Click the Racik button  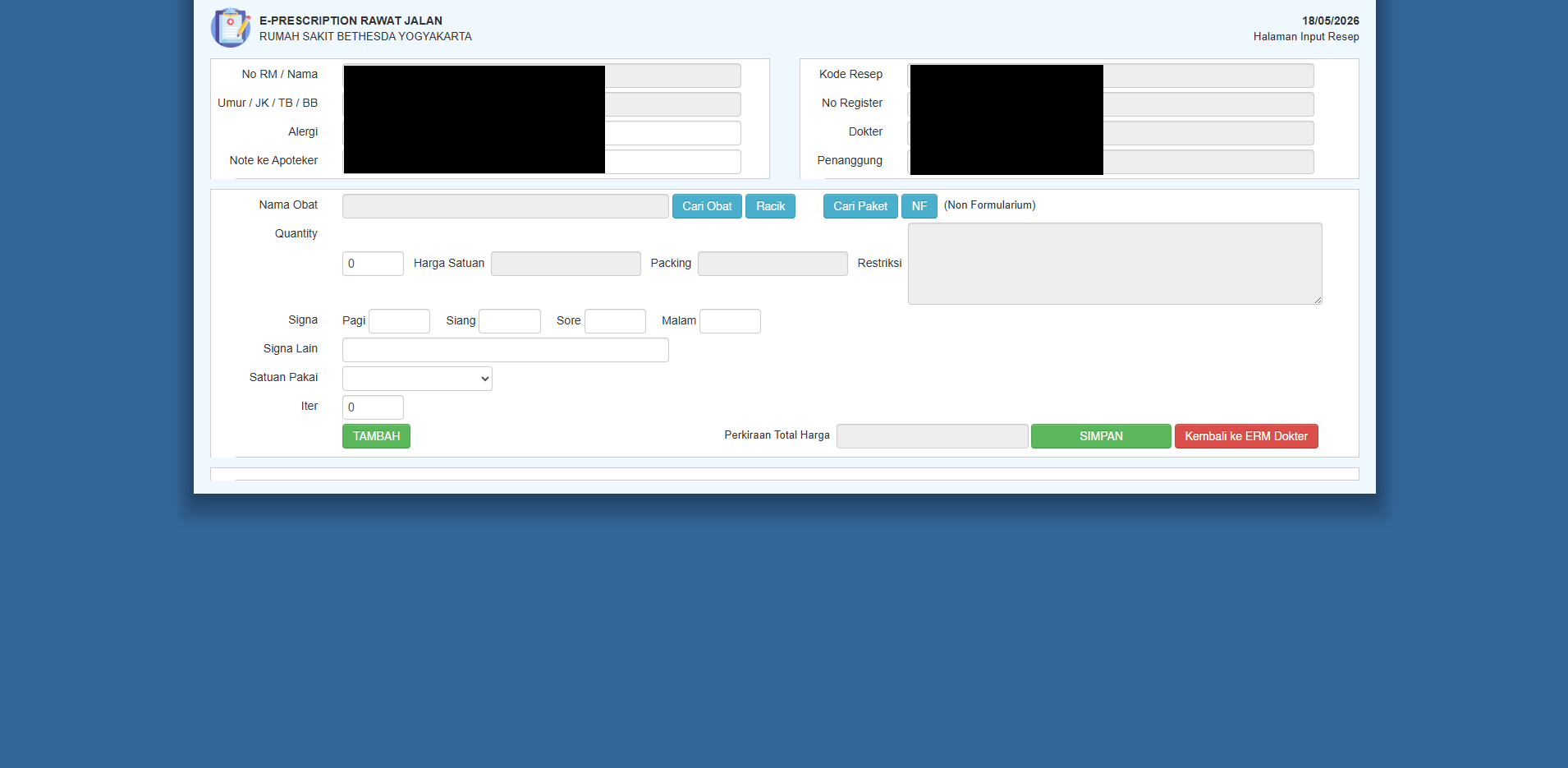tap(770, 206)
